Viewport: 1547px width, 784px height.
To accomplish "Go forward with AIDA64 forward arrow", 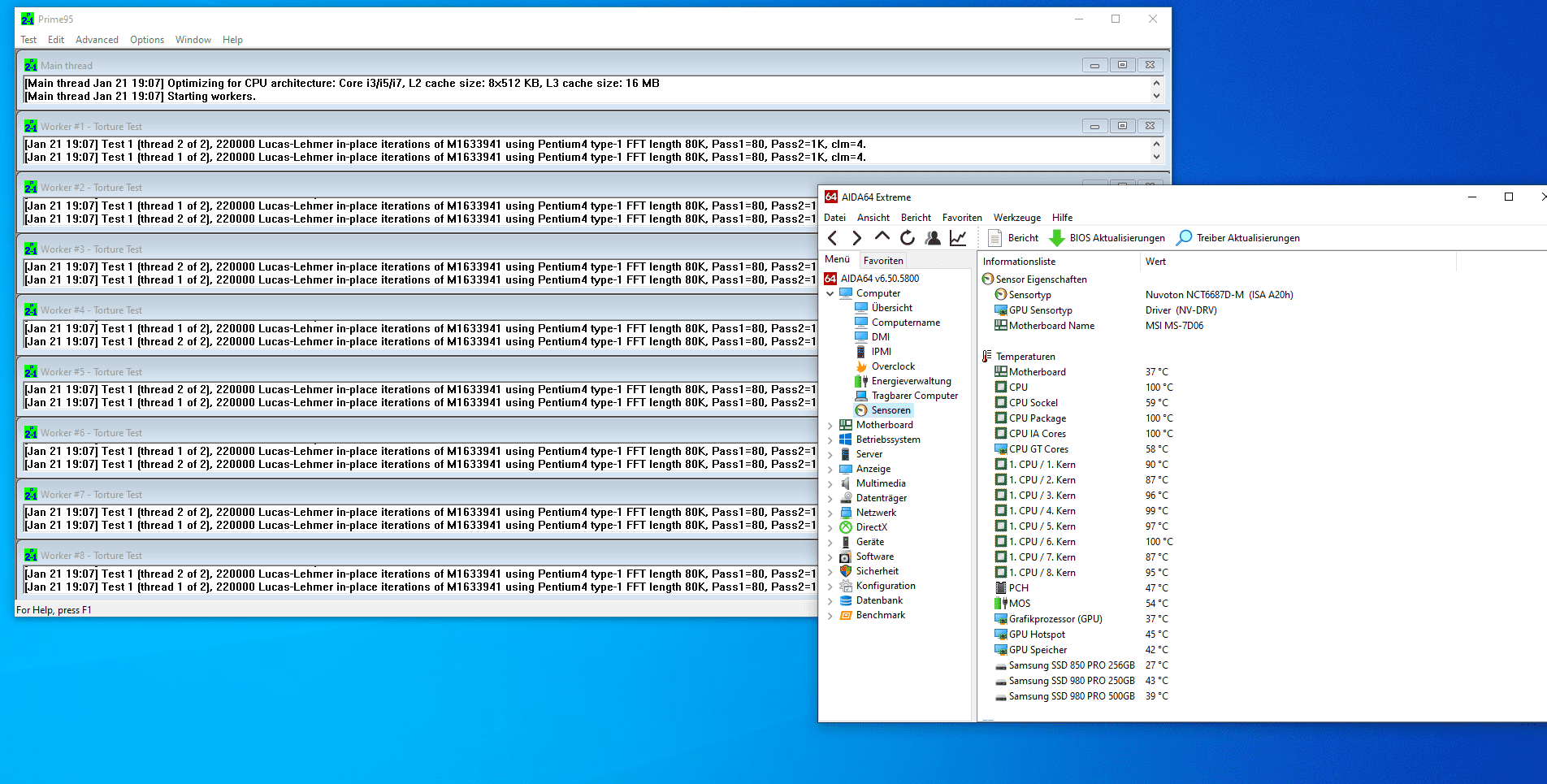I will point(856,238).
